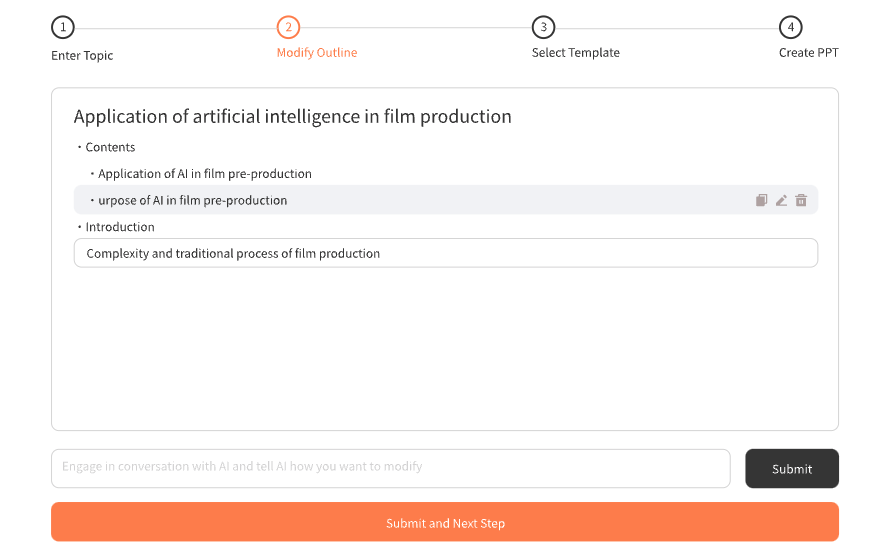Open the Select Template step label
The image size is (885, 558).
(x=575, y=52)
